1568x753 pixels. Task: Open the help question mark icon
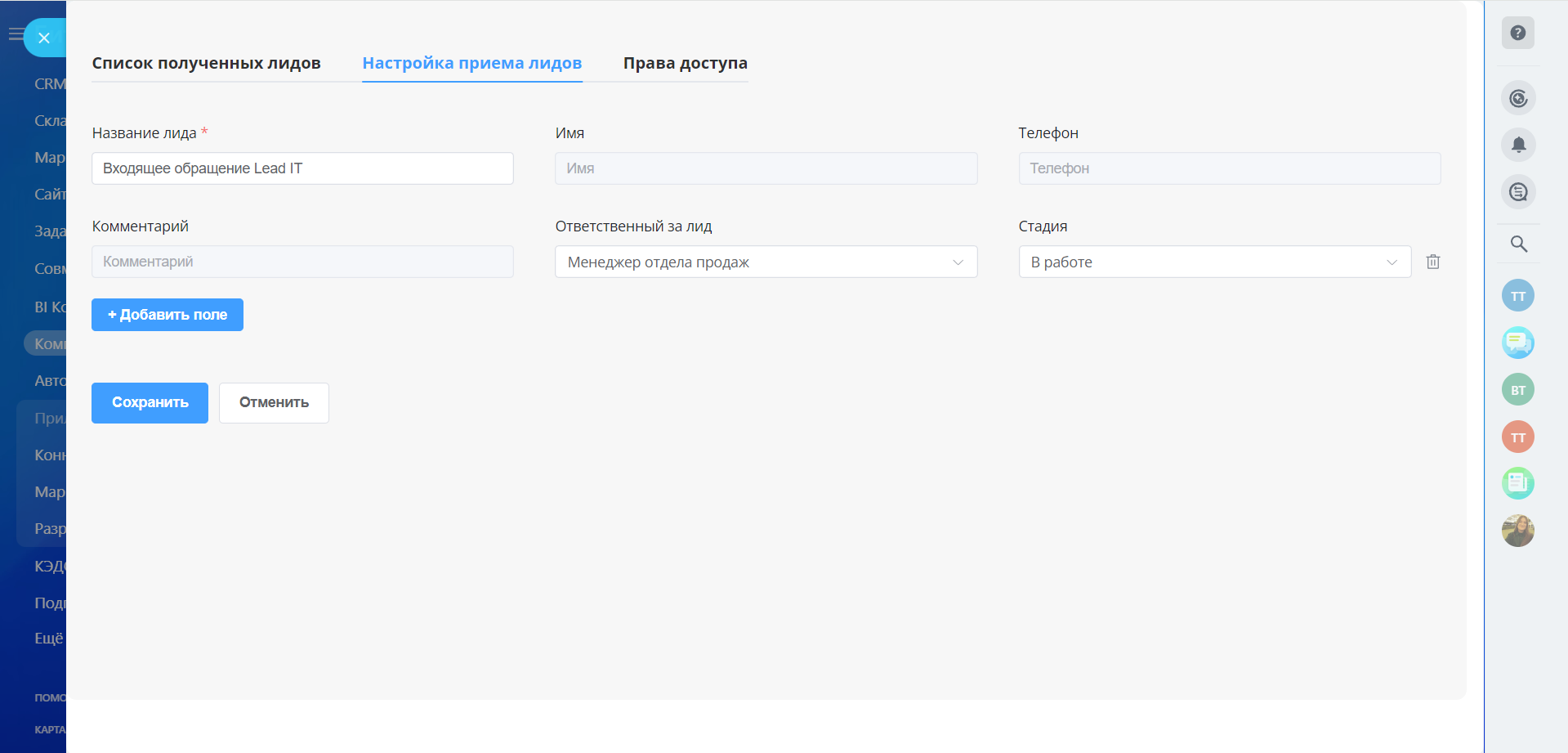pyautogui.click(x=1517, y=34)
